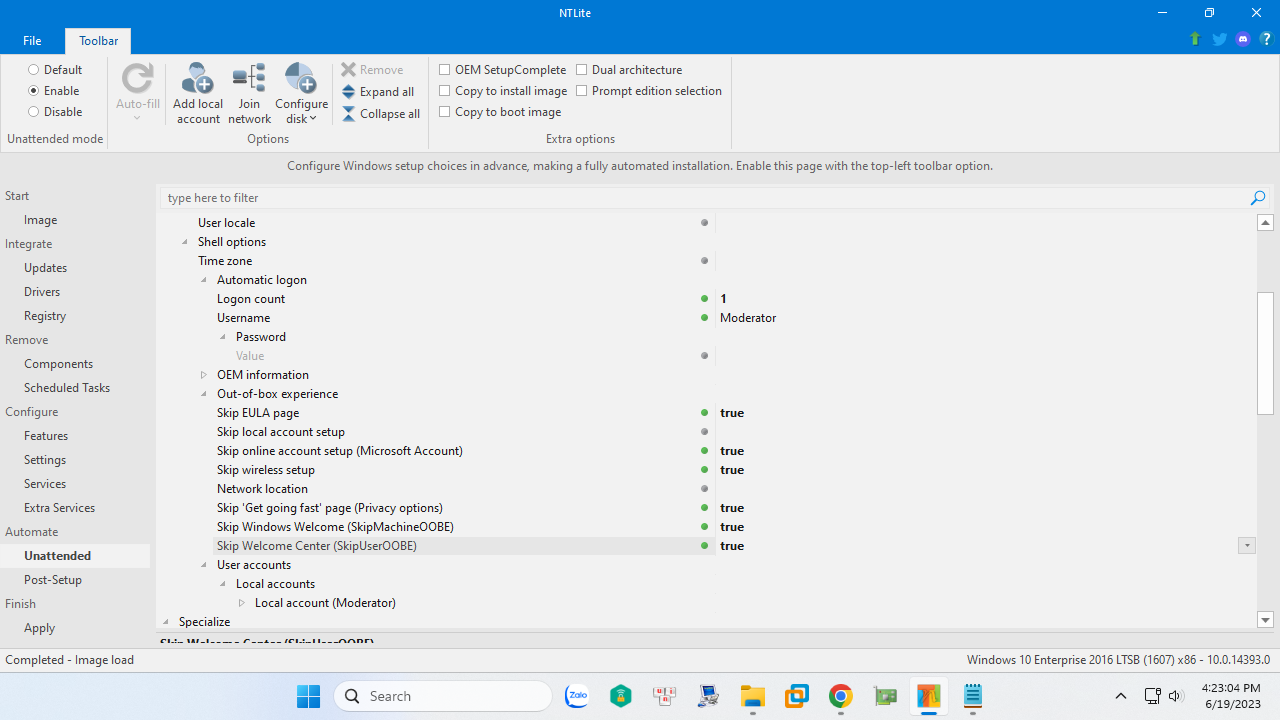Viewport: 1280px width, 720px height.
Task: Open File Explorer from the taskbar
Action: click(753, 696)
